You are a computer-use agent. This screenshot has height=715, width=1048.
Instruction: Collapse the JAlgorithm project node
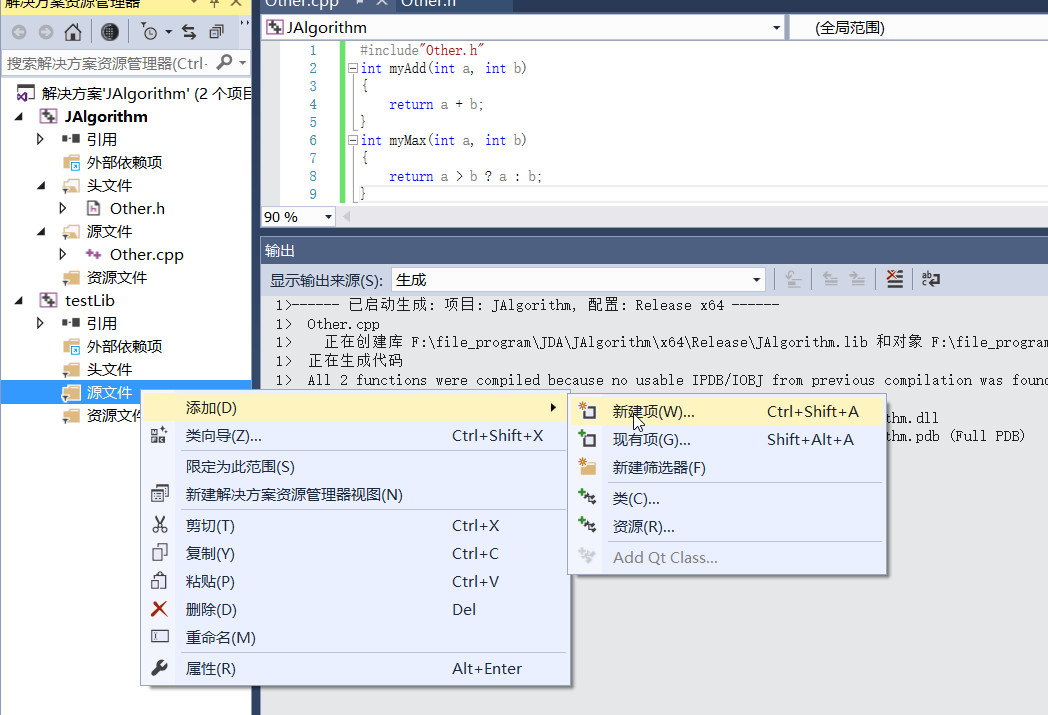click(x=19, y=116)
